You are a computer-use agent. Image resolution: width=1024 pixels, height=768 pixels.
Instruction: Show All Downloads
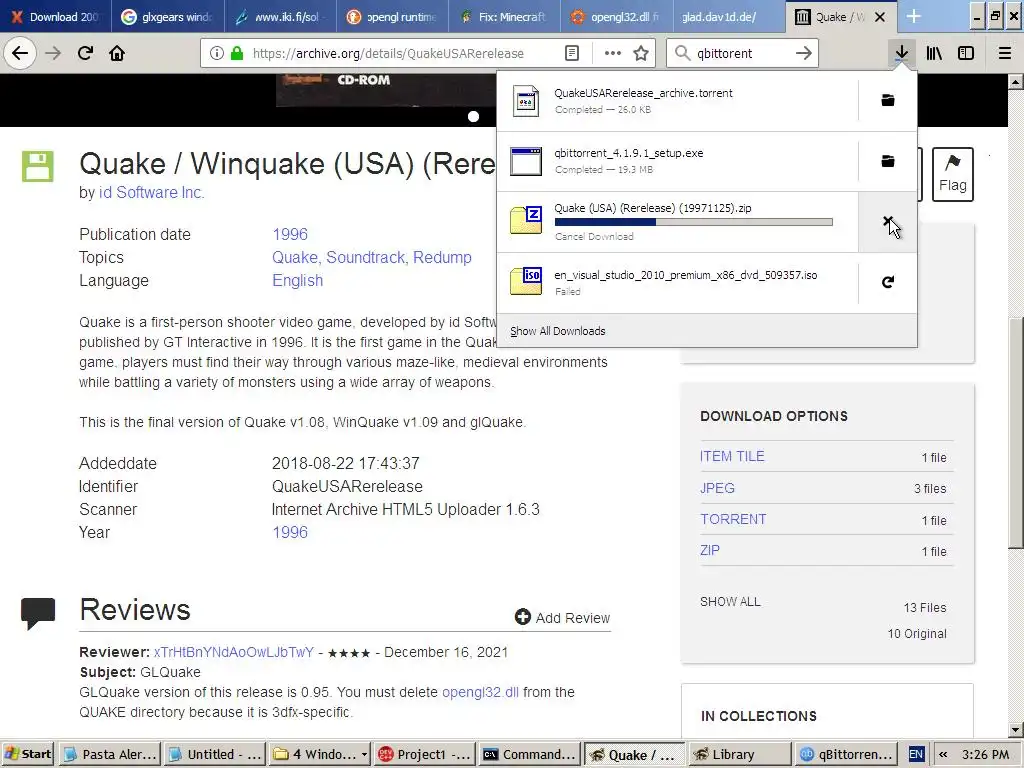coord(558,331)
